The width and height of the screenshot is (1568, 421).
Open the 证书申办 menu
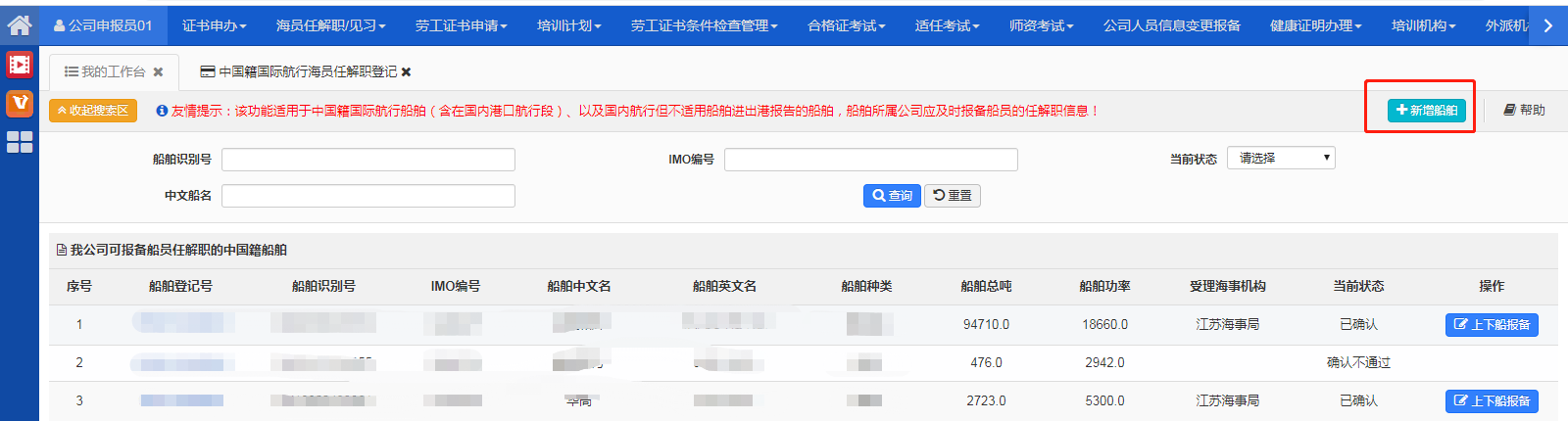tap(214, 25)
